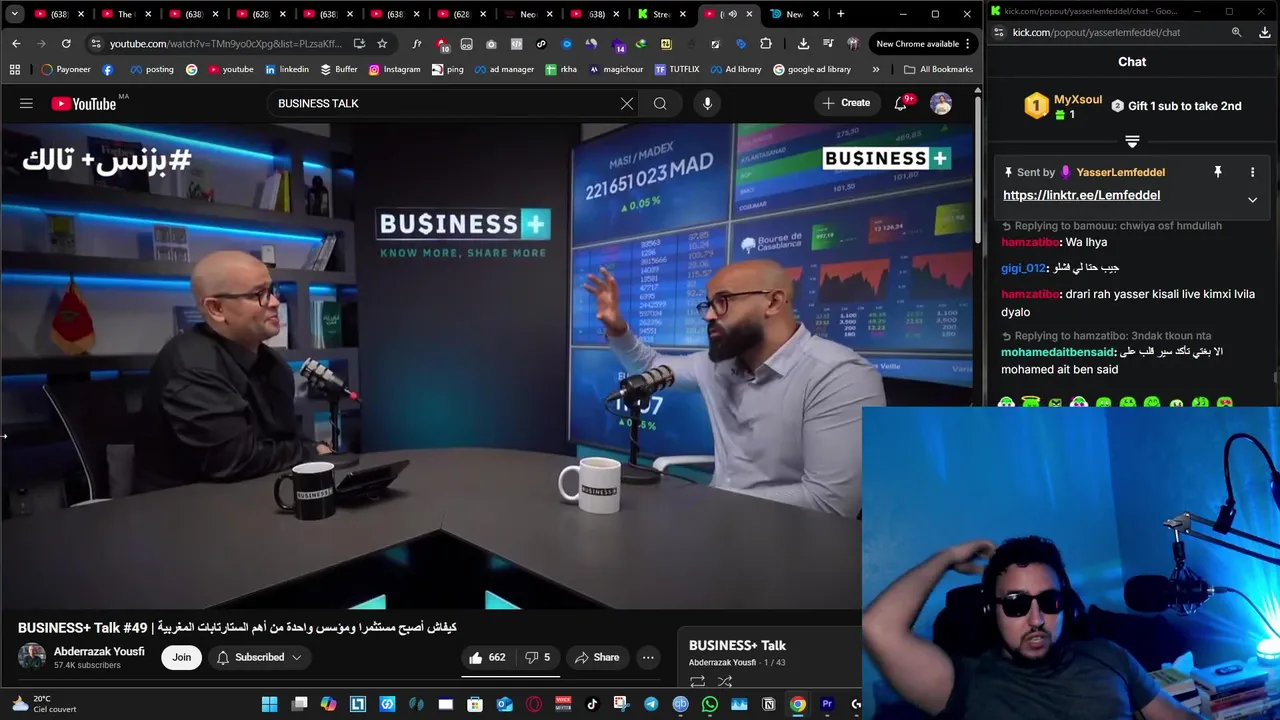Open the All Bookmarks folder
This screenshot has width=1280, height=720.
[x=938, y=69]
